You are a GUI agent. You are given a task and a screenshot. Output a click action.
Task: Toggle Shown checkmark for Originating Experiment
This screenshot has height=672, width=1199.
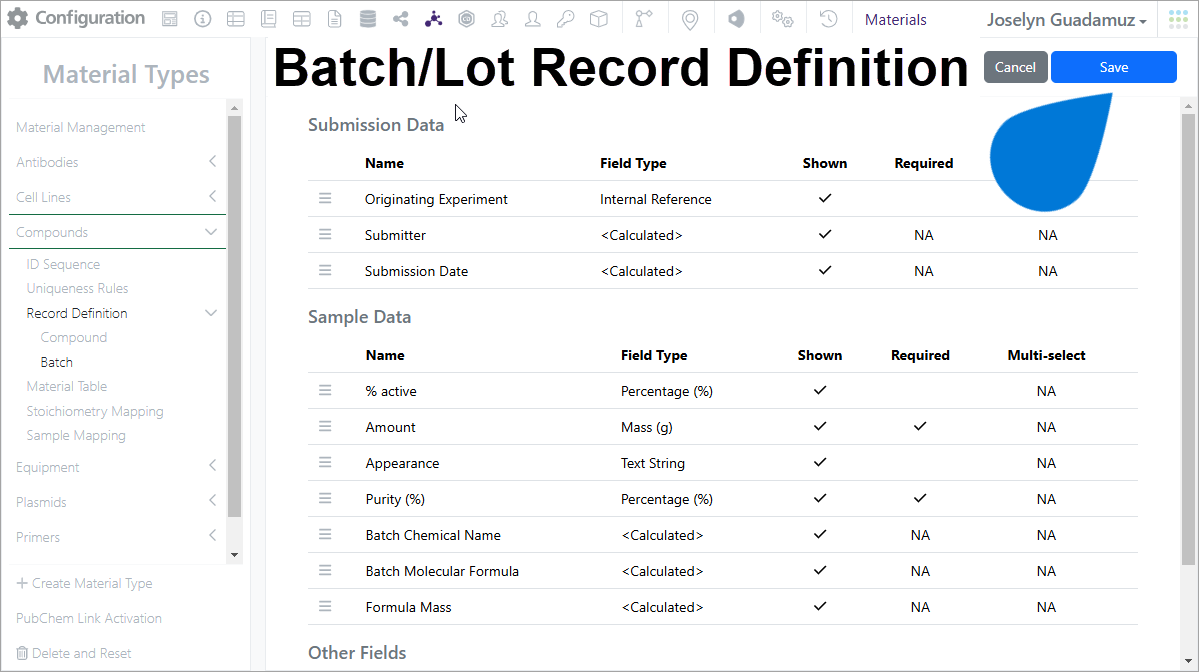(x=824, y=198)
